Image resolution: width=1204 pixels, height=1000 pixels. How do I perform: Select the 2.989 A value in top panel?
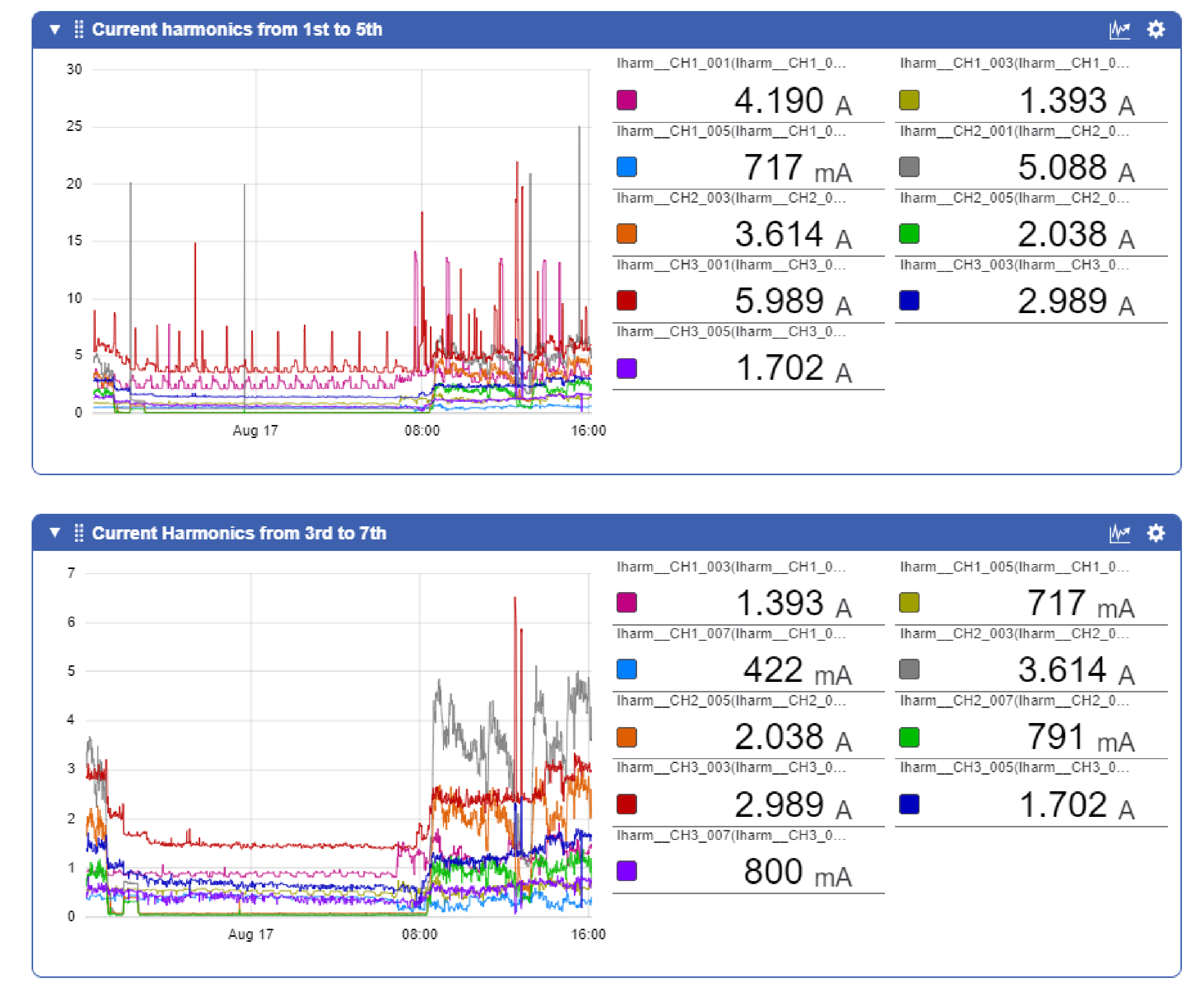point(1076,302)
